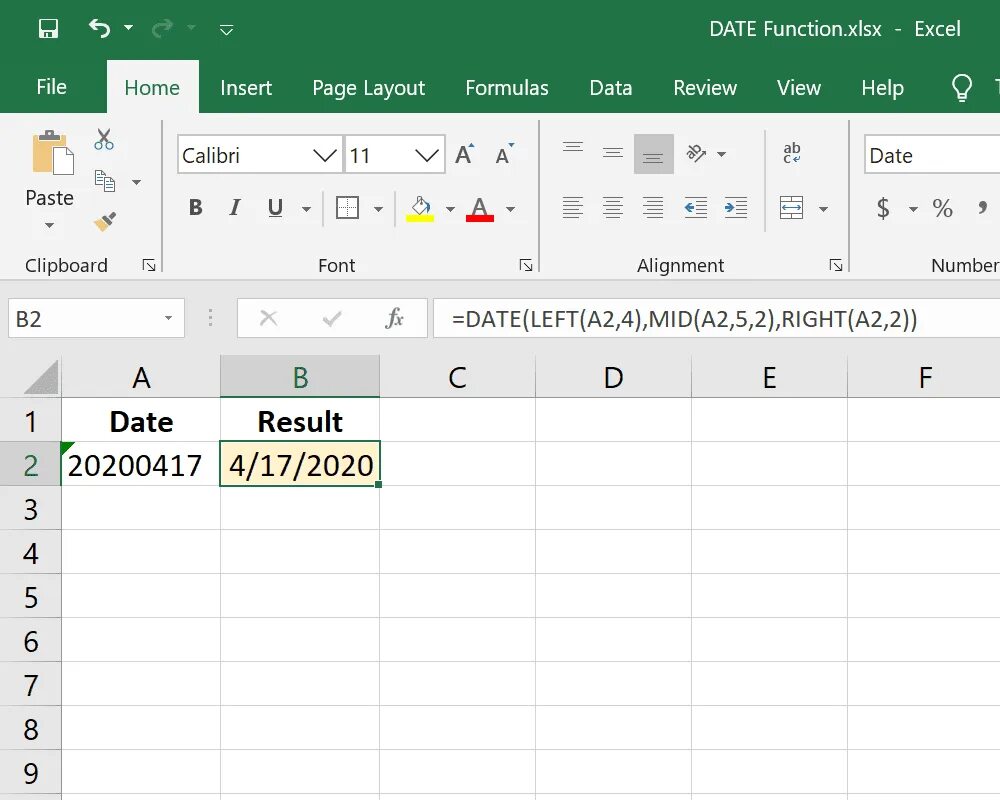Open Fill Color dropdown arrow

tap(450, 209)
